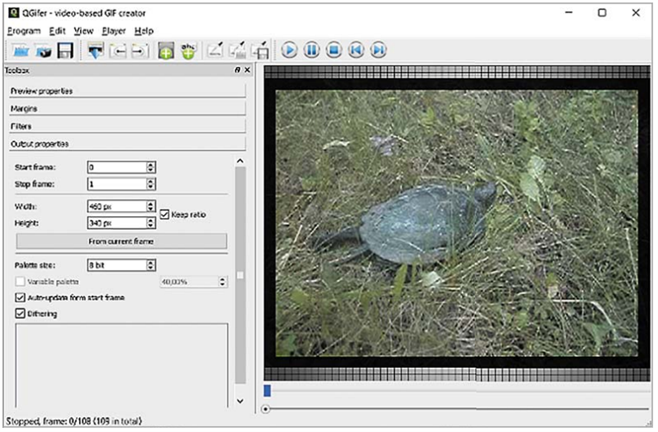The width and height of the screenshot is (658, 432).
Task: Click the save floppy disk icon
Action: [x=65, y=50]
